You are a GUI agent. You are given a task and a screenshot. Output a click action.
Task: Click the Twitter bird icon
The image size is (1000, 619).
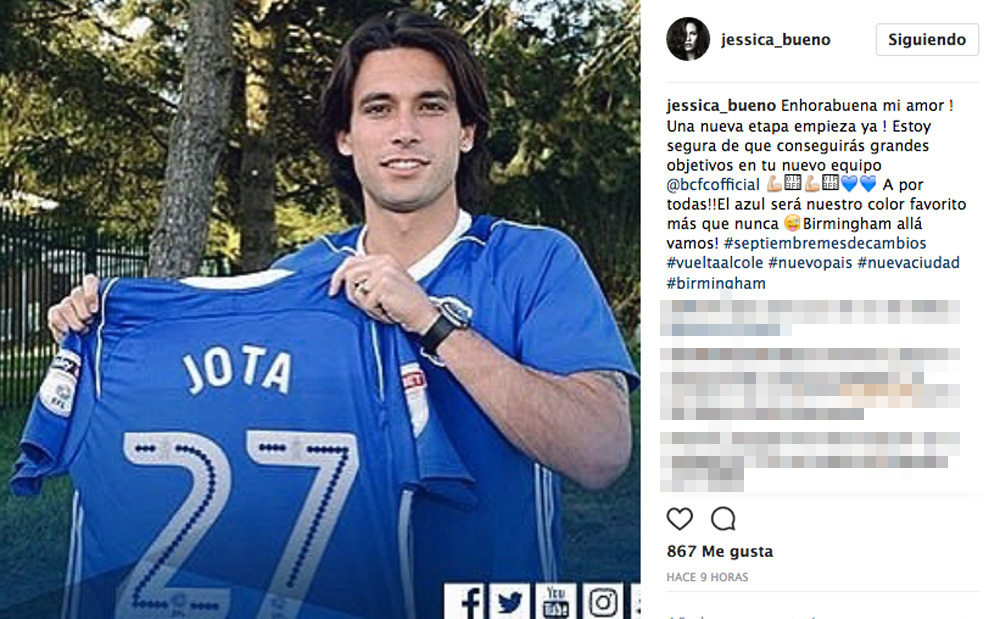click(x=510, y=601)
